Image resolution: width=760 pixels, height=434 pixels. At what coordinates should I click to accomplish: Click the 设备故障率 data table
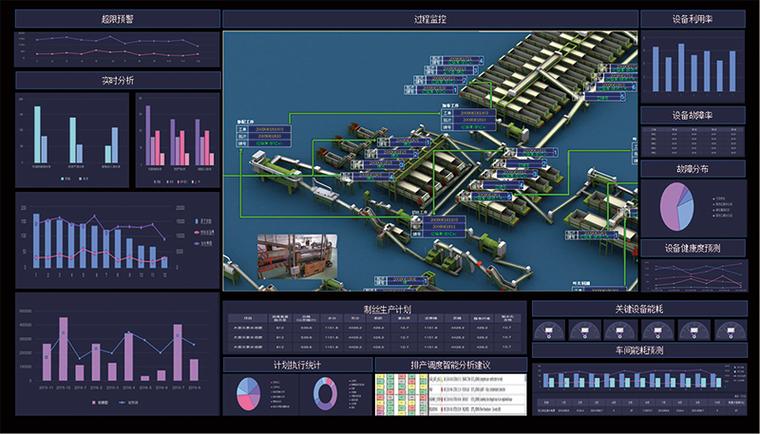[x=692, y=141]
